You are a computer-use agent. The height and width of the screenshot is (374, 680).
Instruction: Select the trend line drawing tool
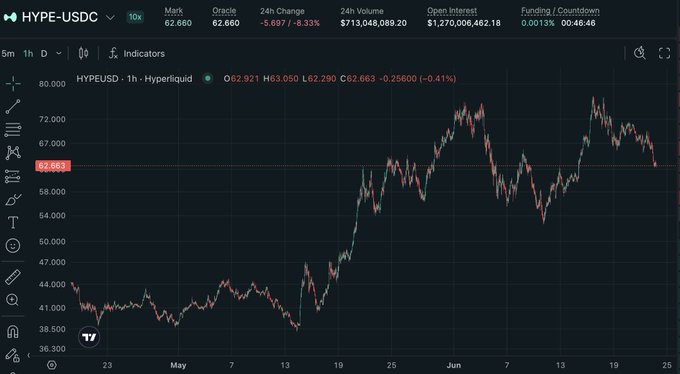tap(13, 107)
